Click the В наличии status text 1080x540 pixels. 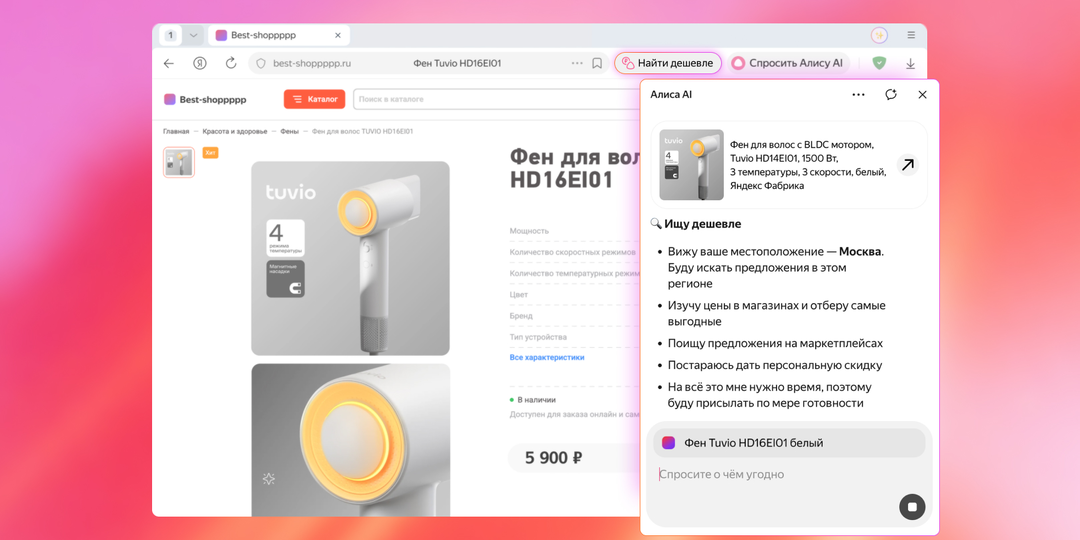[x=537, y=399]
